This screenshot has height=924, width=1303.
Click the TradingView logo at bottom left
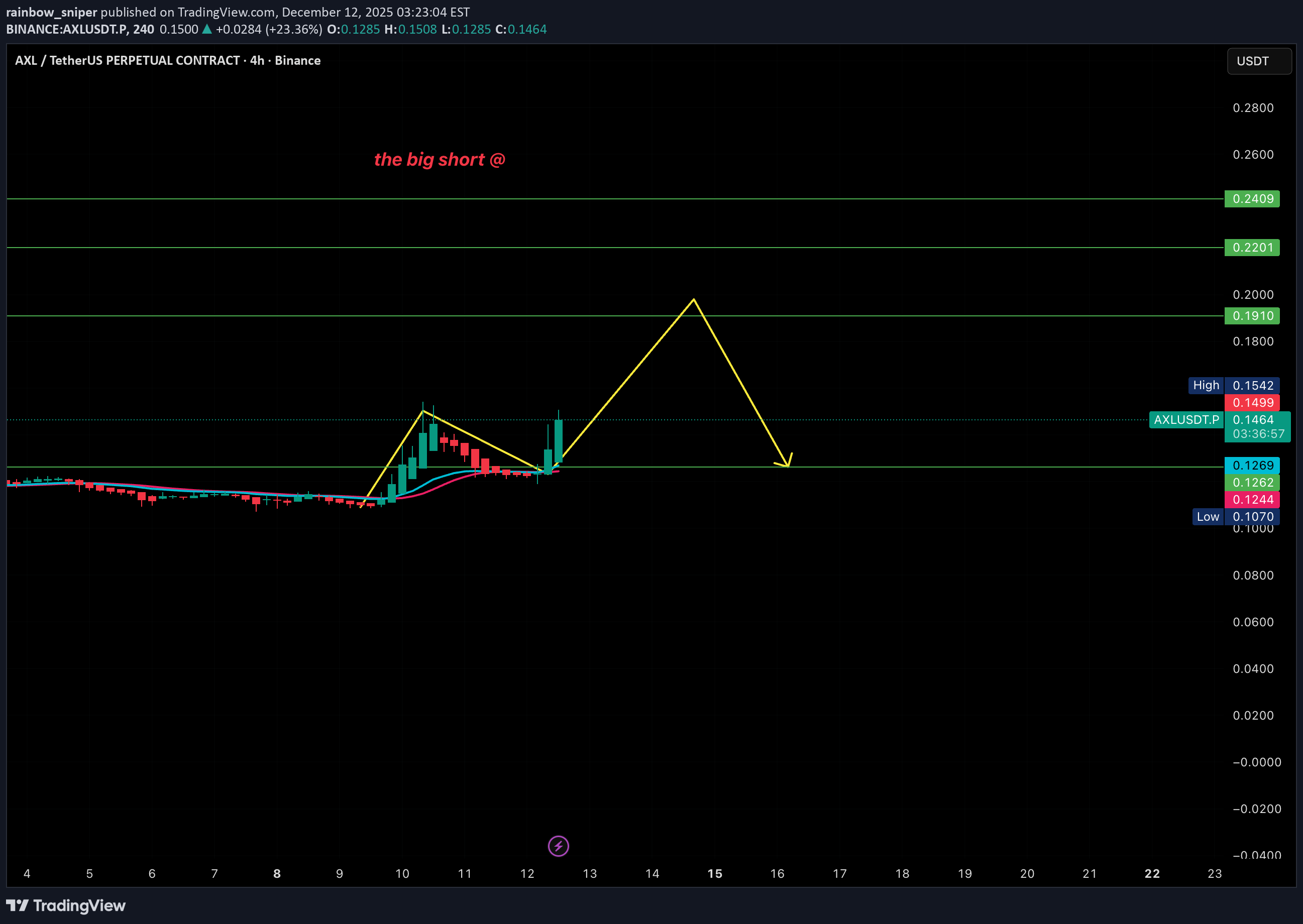point(65,905)
